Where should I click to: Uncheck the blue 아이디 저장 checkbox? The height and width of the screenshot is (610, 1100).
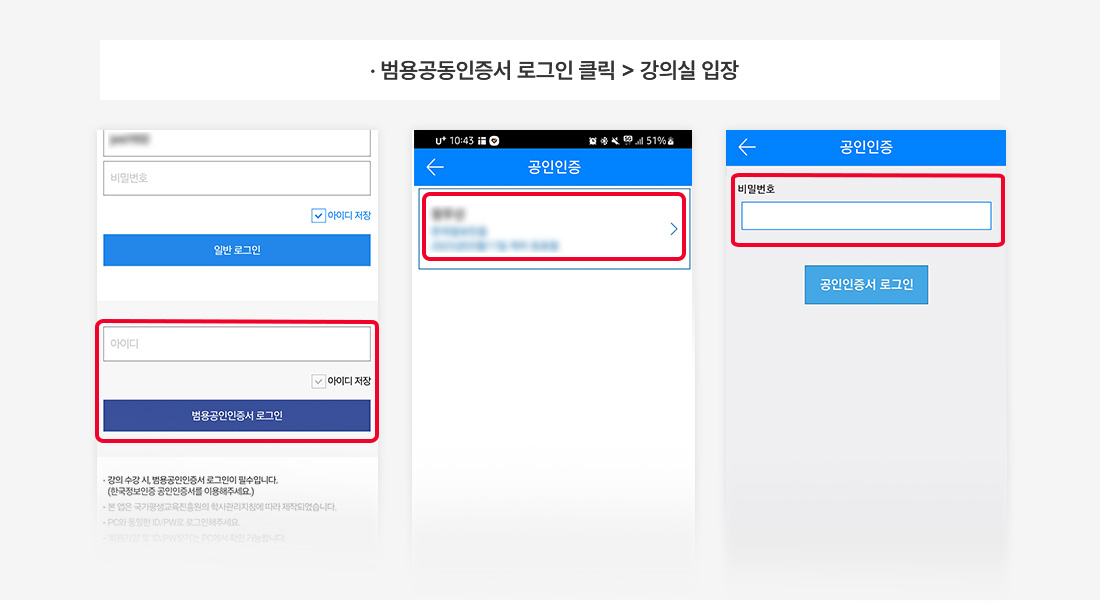coord(318,215)
